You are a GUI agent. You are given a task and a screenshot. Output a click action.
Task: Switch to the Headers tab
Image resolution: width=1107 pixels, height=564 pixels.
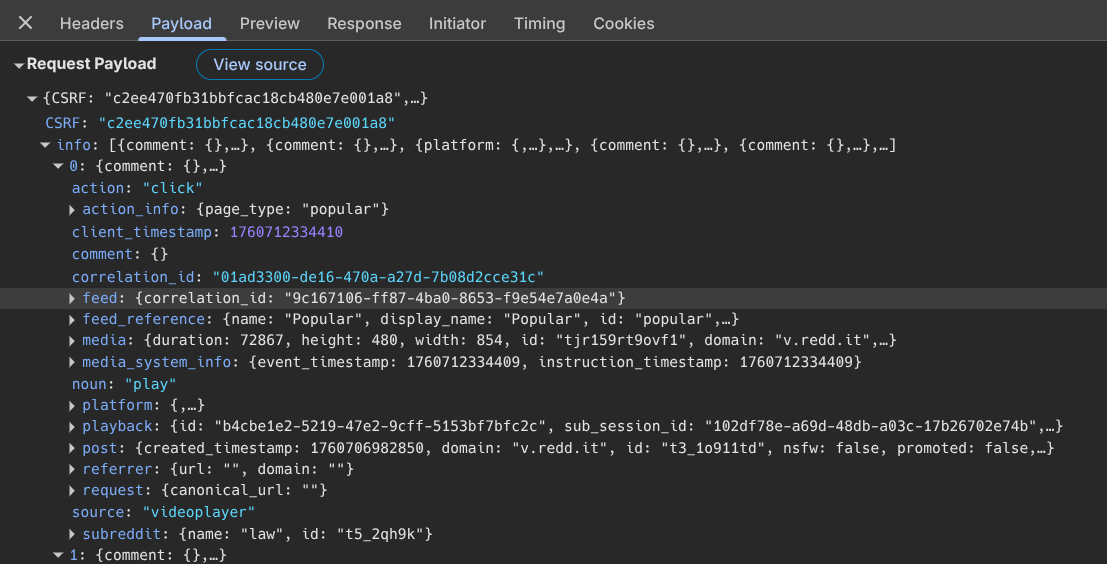tap(92, 23)
